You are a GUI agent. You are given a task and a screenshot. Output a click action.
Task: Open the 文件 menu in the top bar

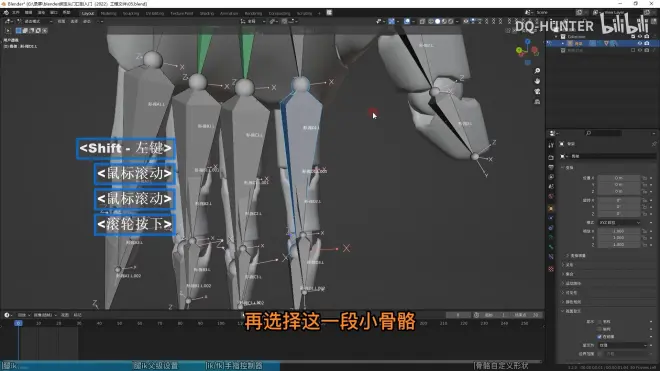click(x=16, y=13)
